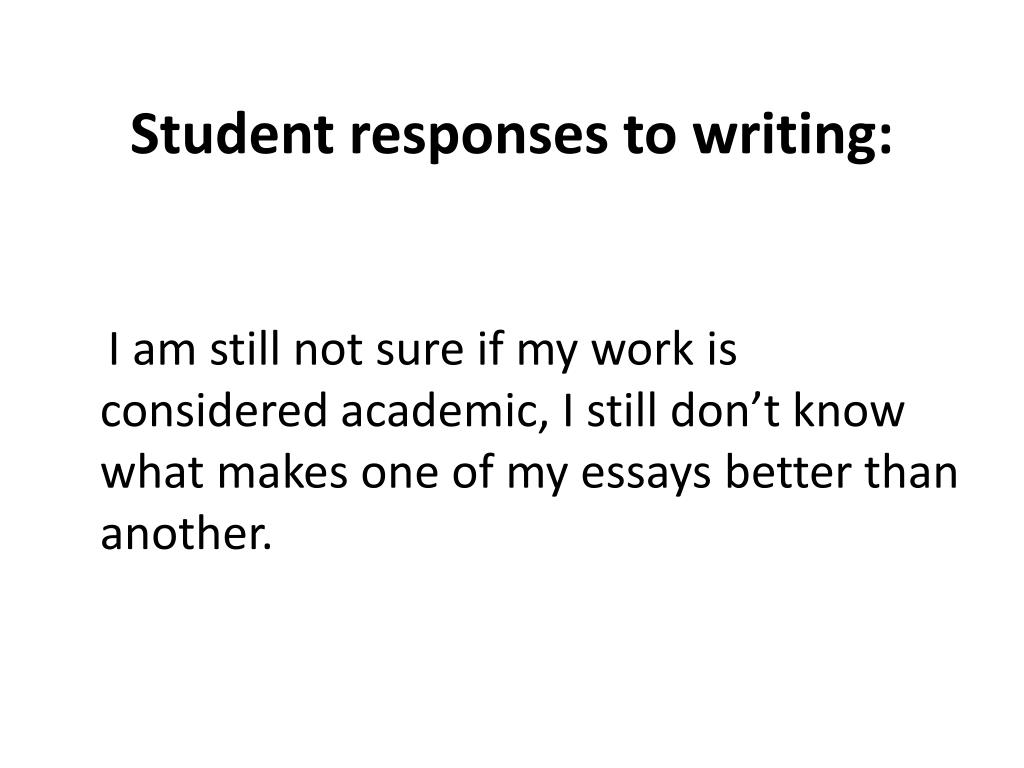Click the word 'am' in the first body line

[x=165, y=353]
